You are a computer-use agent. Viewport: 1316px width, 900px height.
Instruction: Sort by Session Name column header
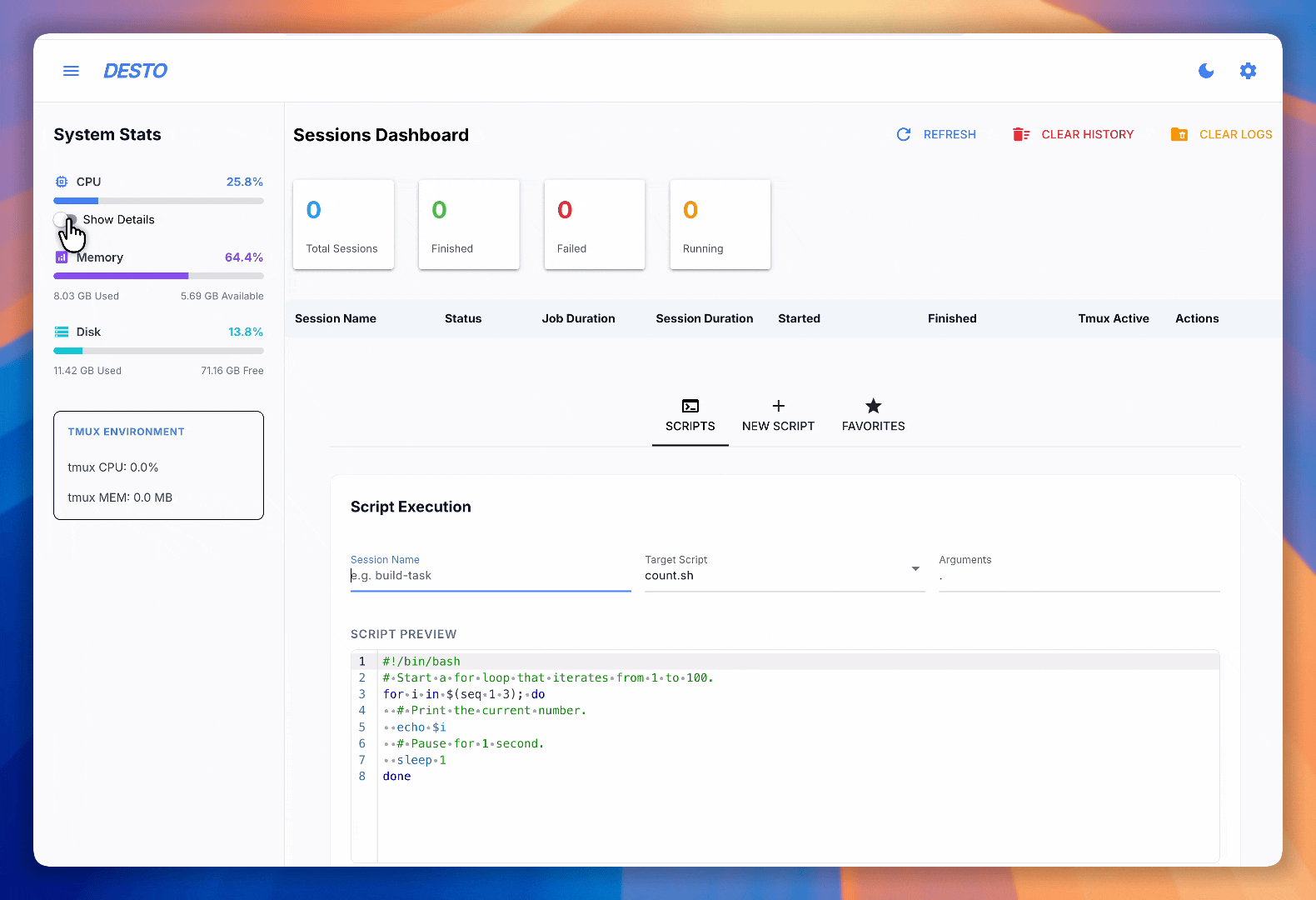[336, 318]
